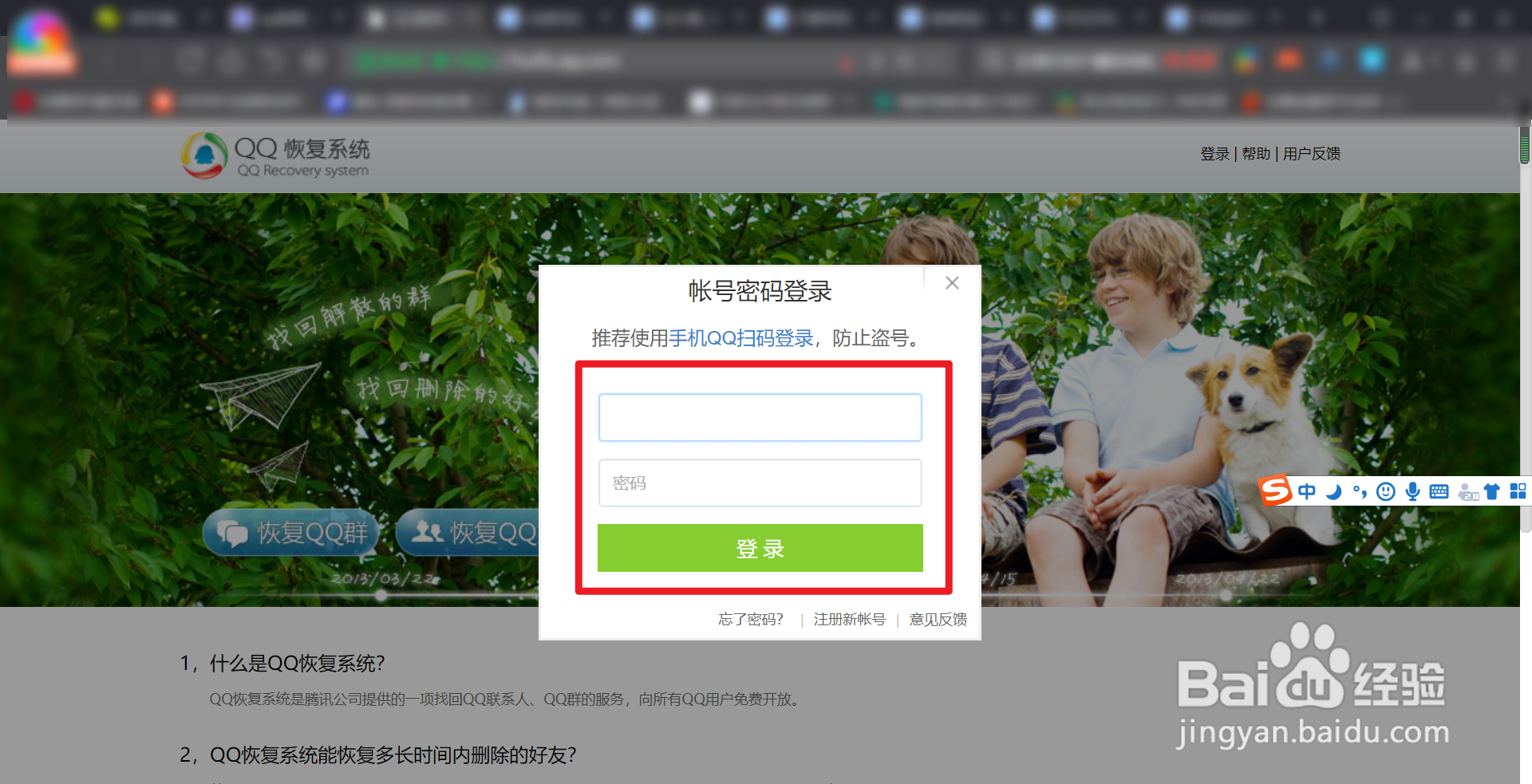
Task: Click the QQ 恢复系统 title text
Action: coord(302,148)
